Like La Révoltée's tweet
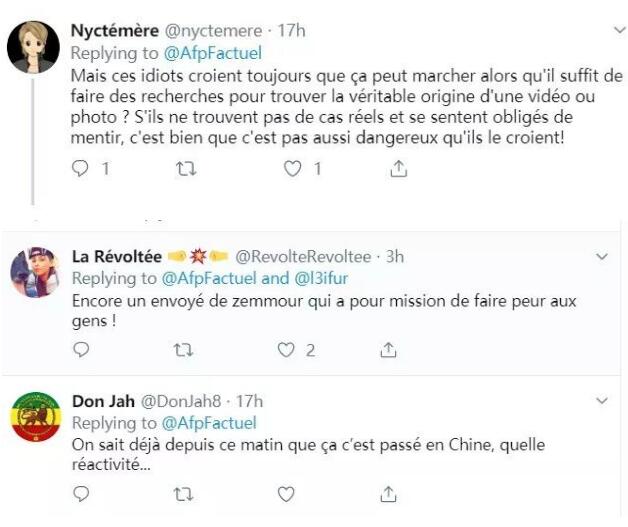 (x=286, y=350)
